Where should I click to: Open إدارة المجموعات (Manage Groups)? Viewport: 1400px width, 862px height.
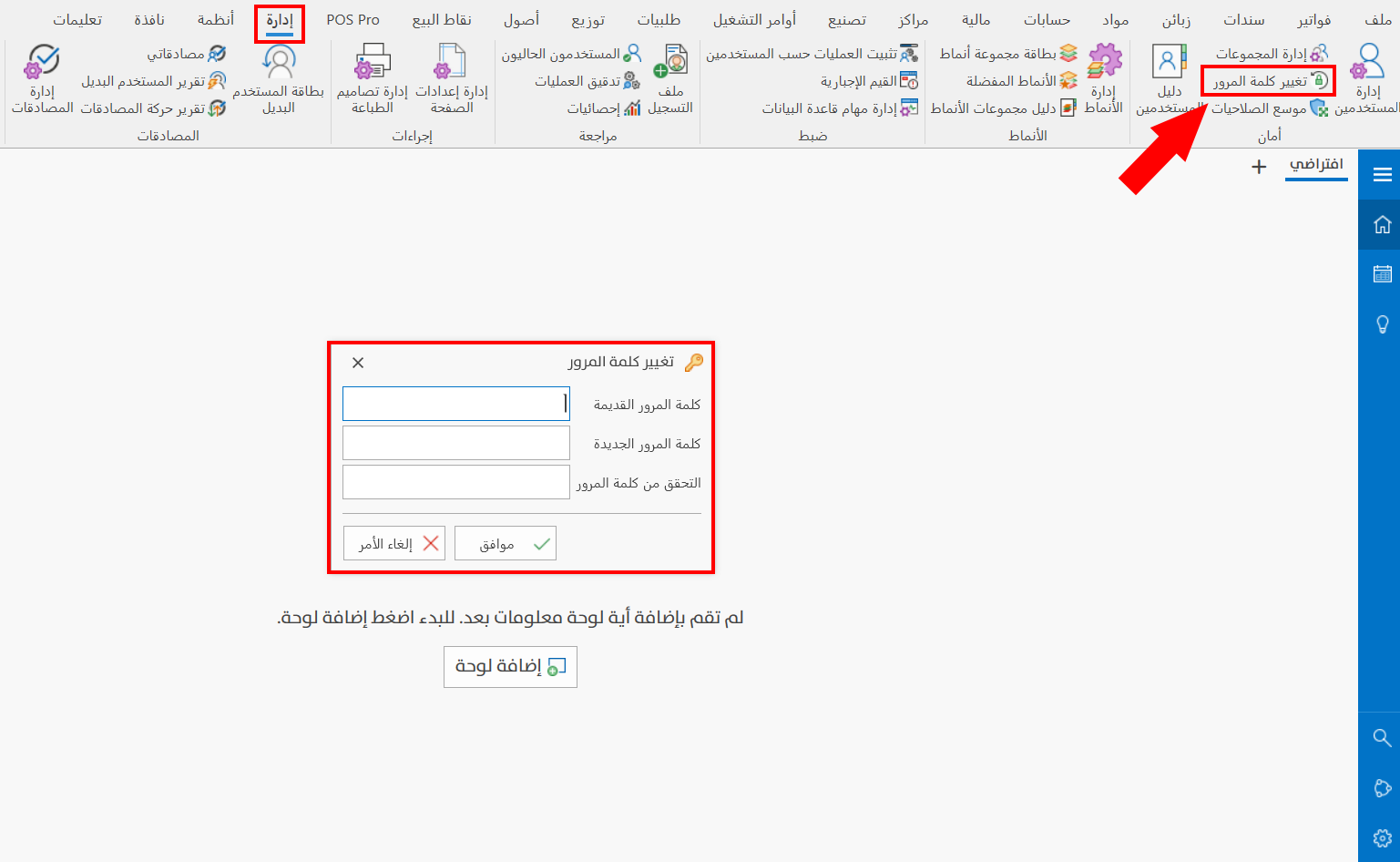pos(1270,52)
